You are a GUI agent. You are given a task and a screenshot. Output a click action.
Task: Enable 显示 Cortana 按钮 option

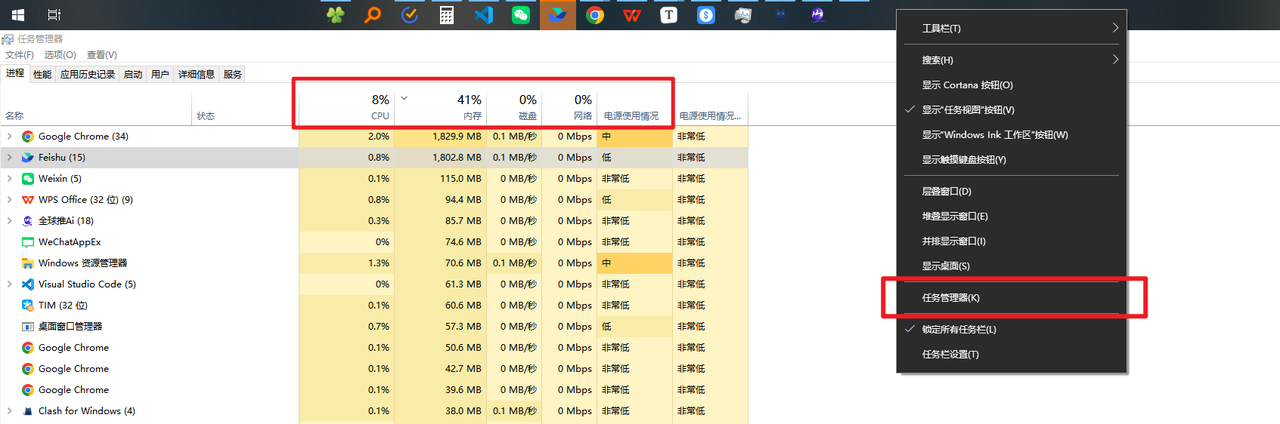(x=967, y=85)
